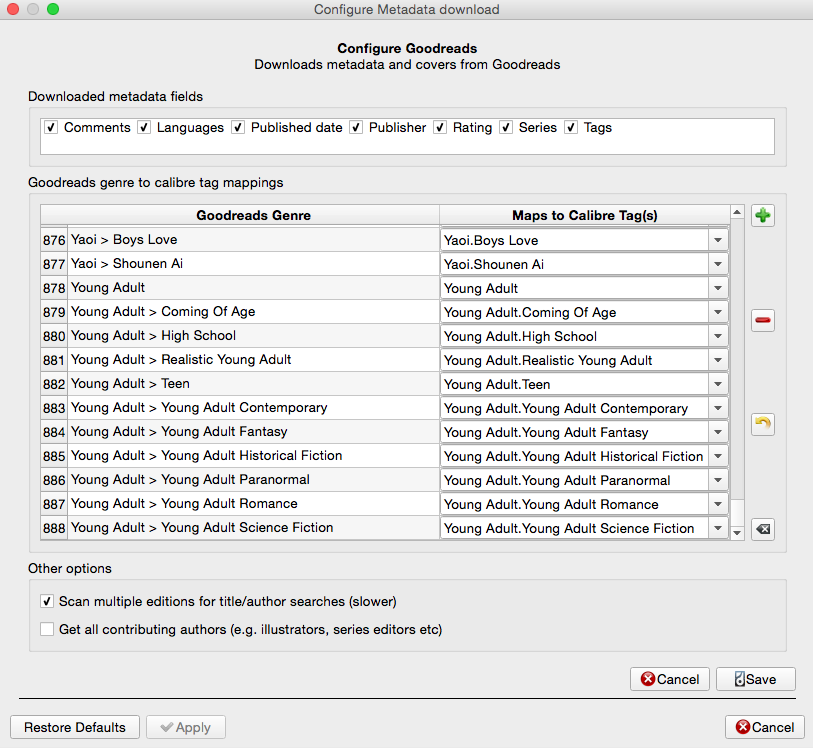The width and height of the screenshot is (813, 748).
Task: Click the Goodreads Genre column header
Action: click(x=253, y=215)
